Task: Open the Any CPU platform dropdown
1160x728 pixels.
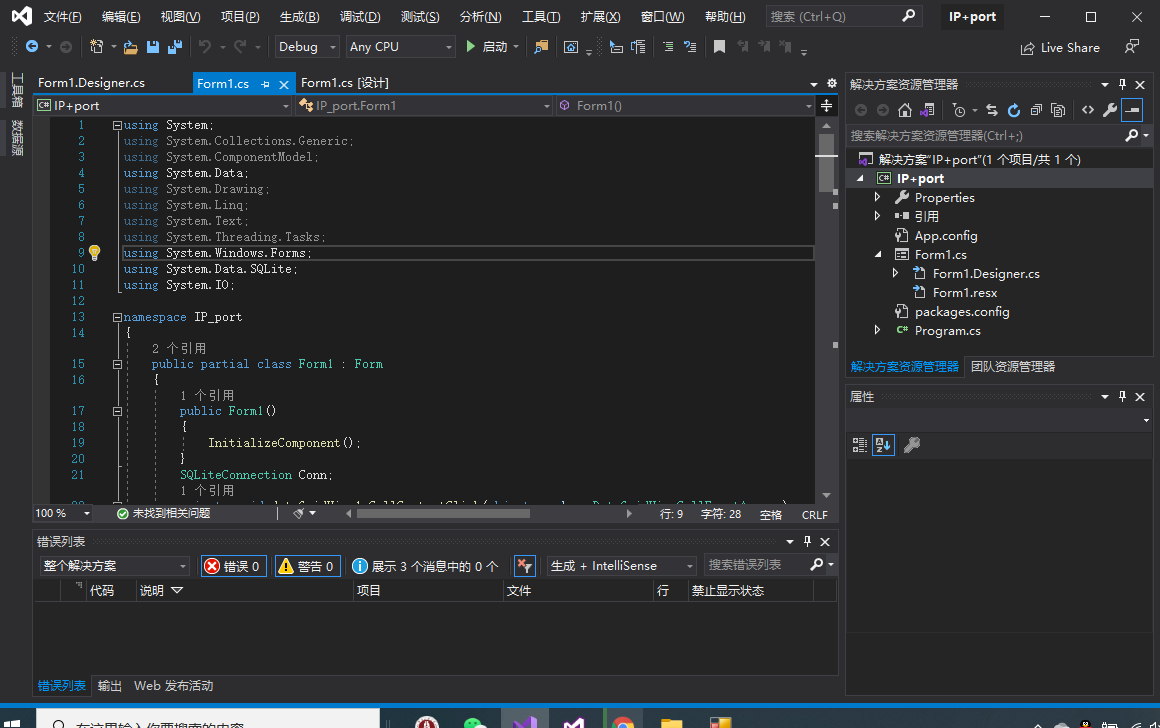Action: click(400, 47)
